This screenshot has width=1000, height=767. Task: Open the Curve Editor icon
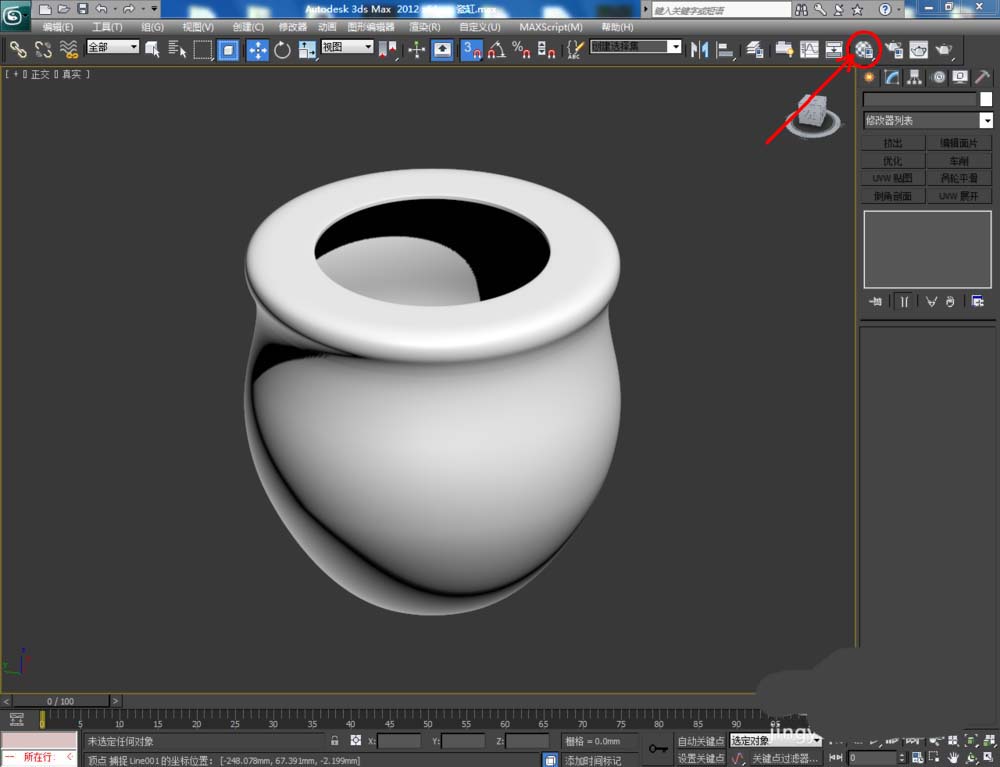(809, 49)
